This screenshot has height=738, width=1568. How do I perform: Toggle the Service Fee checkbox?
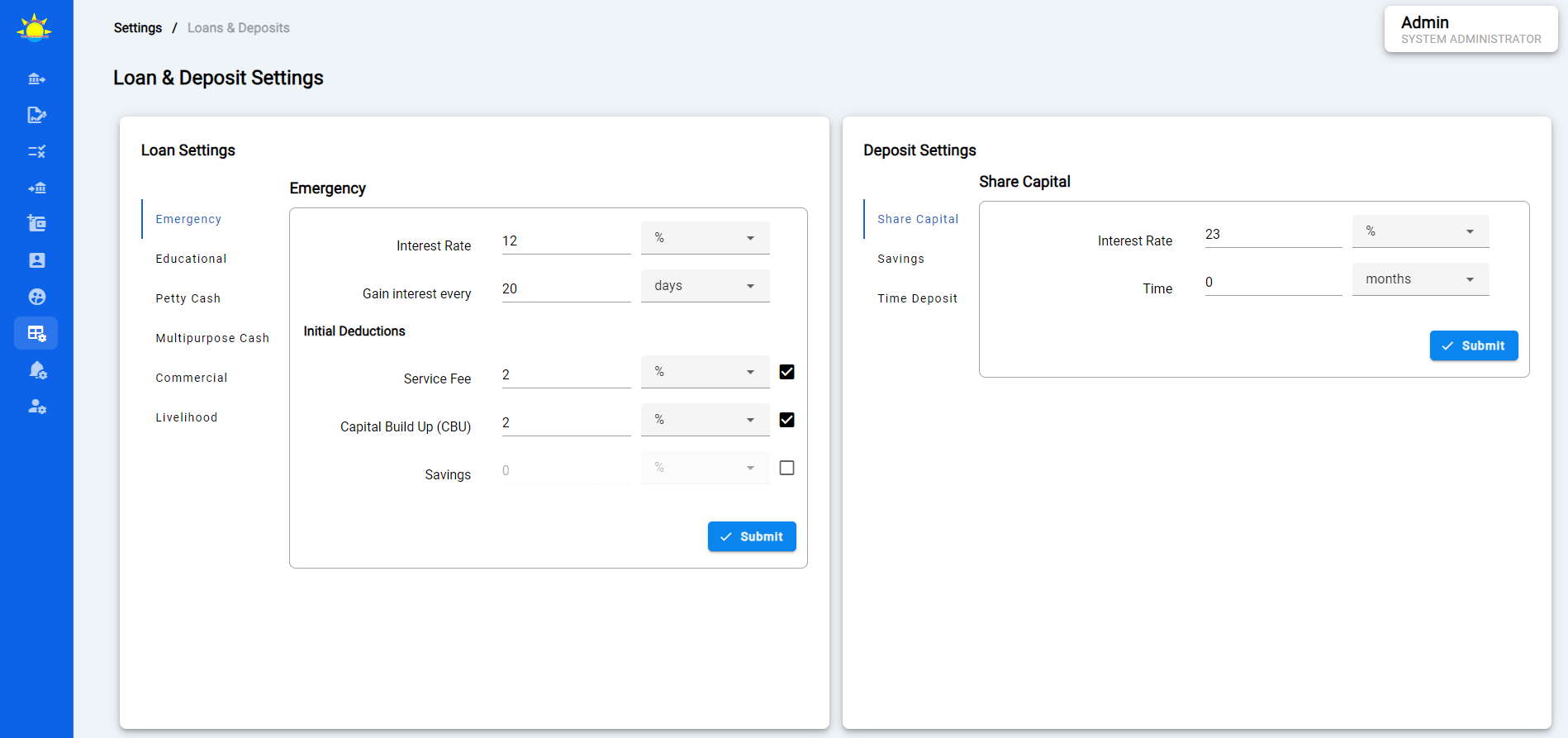point(787,372)
